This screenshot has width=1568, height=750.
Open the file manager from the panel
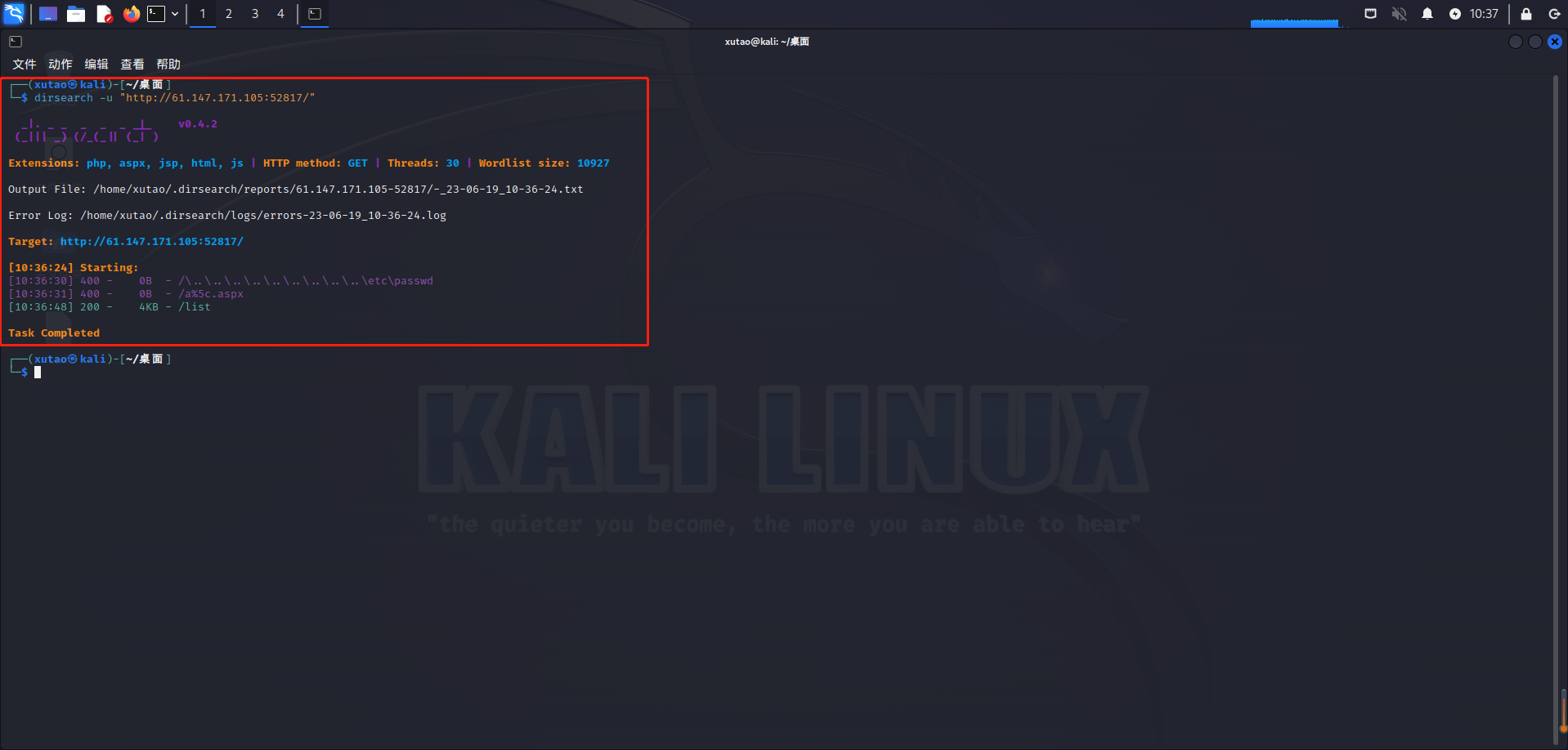pos(76,14)
